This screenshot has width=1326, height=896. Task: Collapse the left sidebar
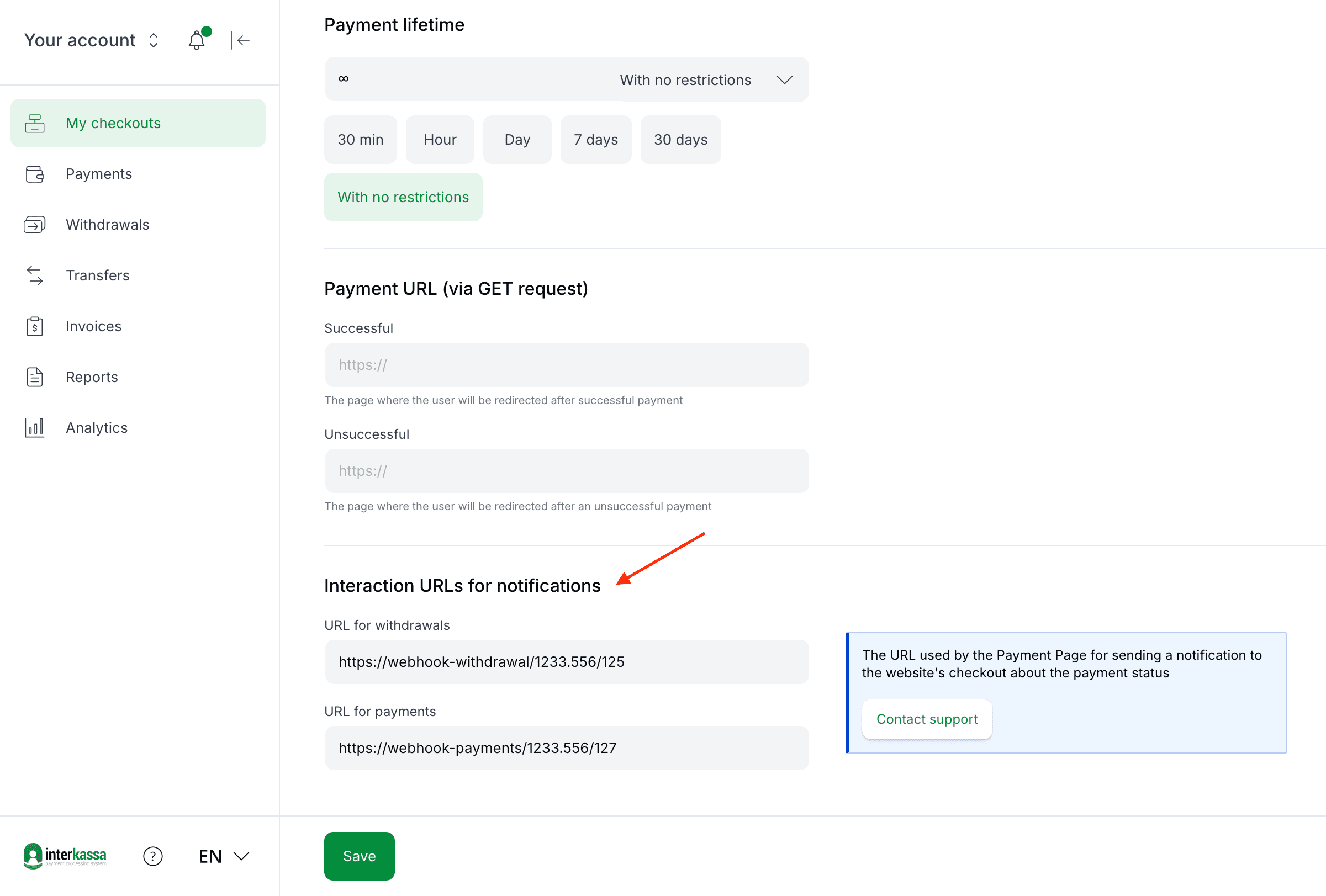(x=240, y=40)
